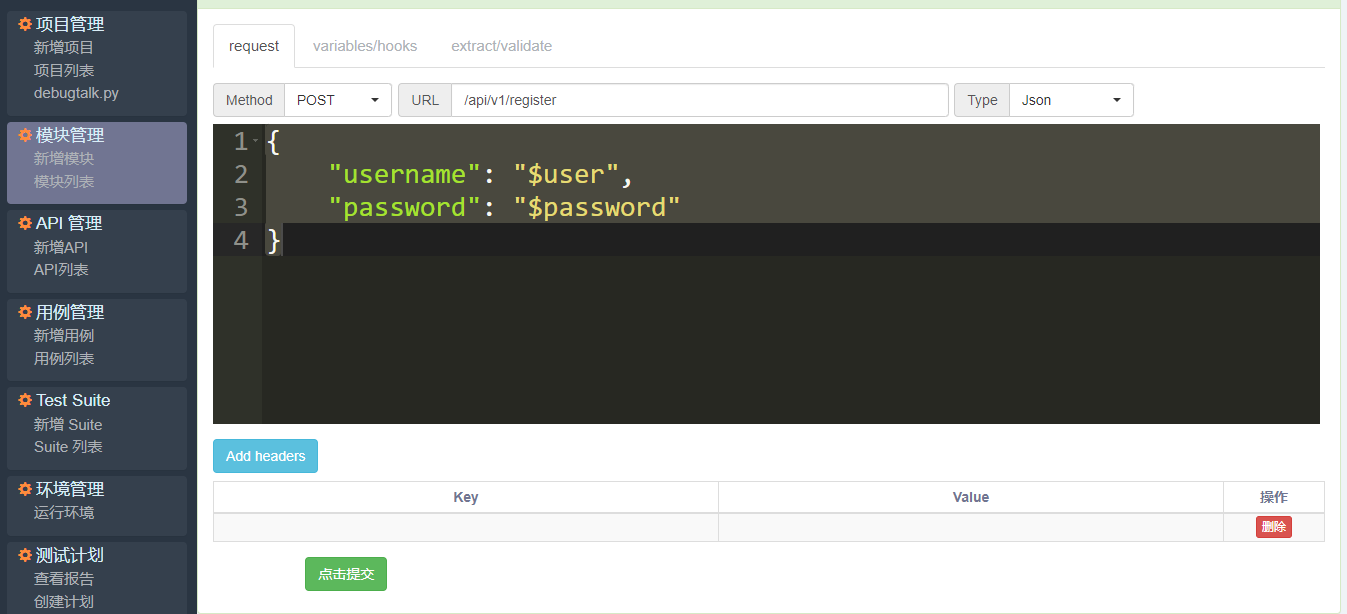This screenshot has height=614, width=1347.
Task: Open 新增项目 in sidebar
Action: 64,47
